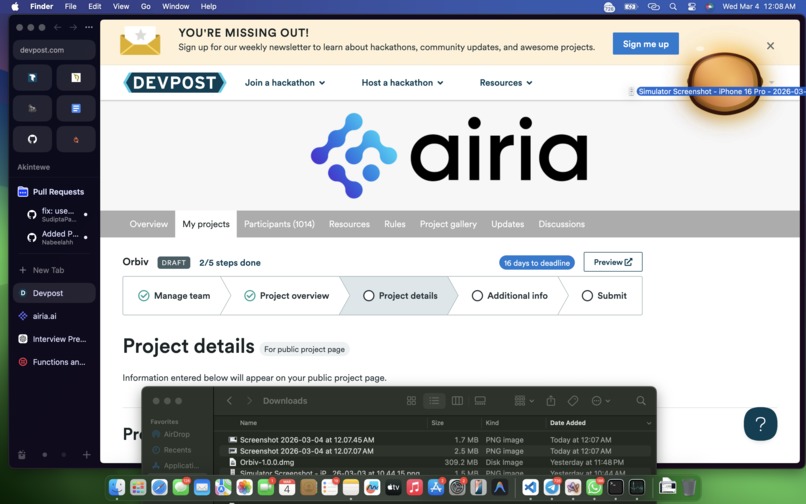Click the Devpost logo
The image size is (806, 504).
tap(175, 82)
